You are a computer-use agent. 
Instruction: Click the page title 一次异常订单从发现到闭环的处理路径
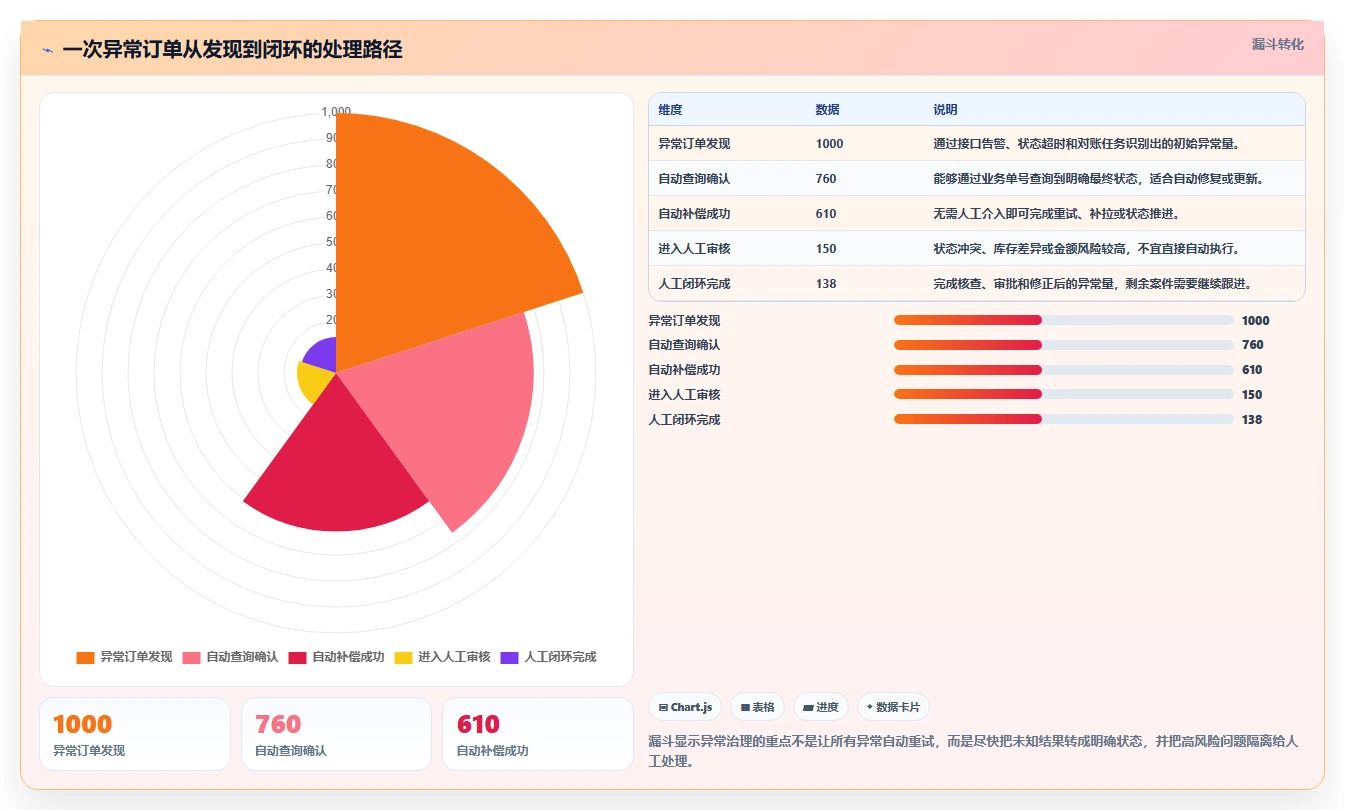click(x=232, y=49)
